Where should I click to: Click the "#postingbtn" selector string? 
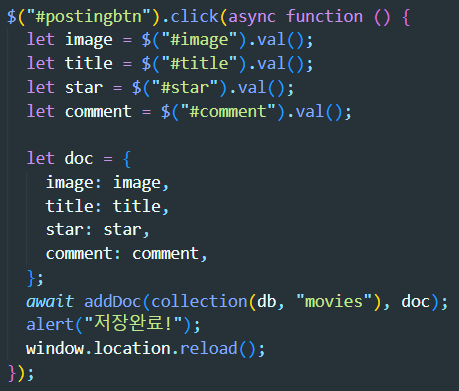89,17
